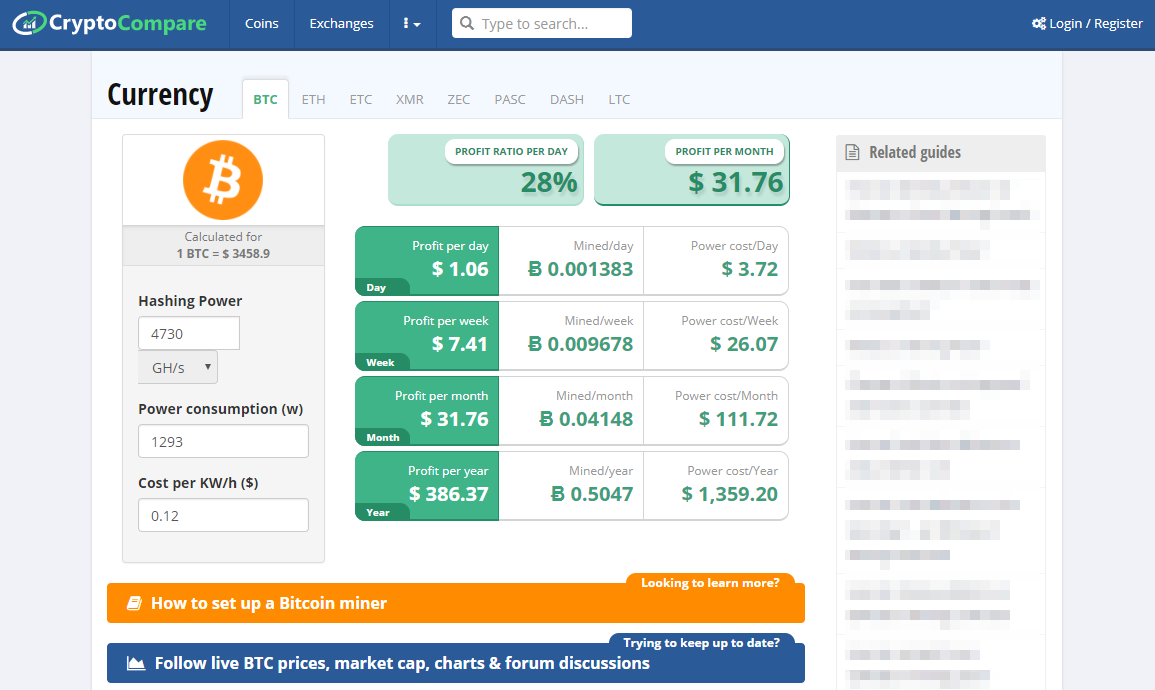Viewport: 1155px width, 690px height.
Task: Open Follow live BTC prices banner
Action: pyautogui.click(x=456, y=663)
